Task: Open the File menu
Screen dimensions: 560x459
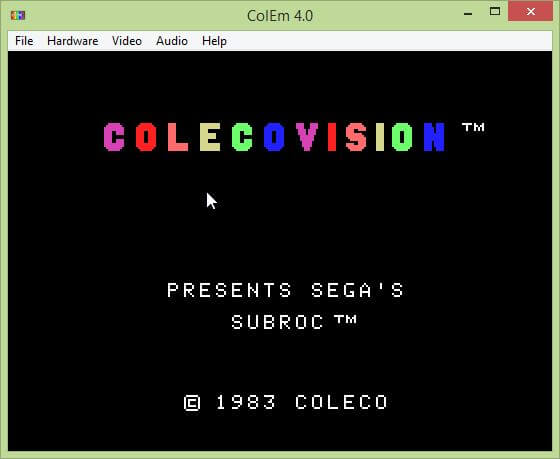Action: (x=24, y=41)
